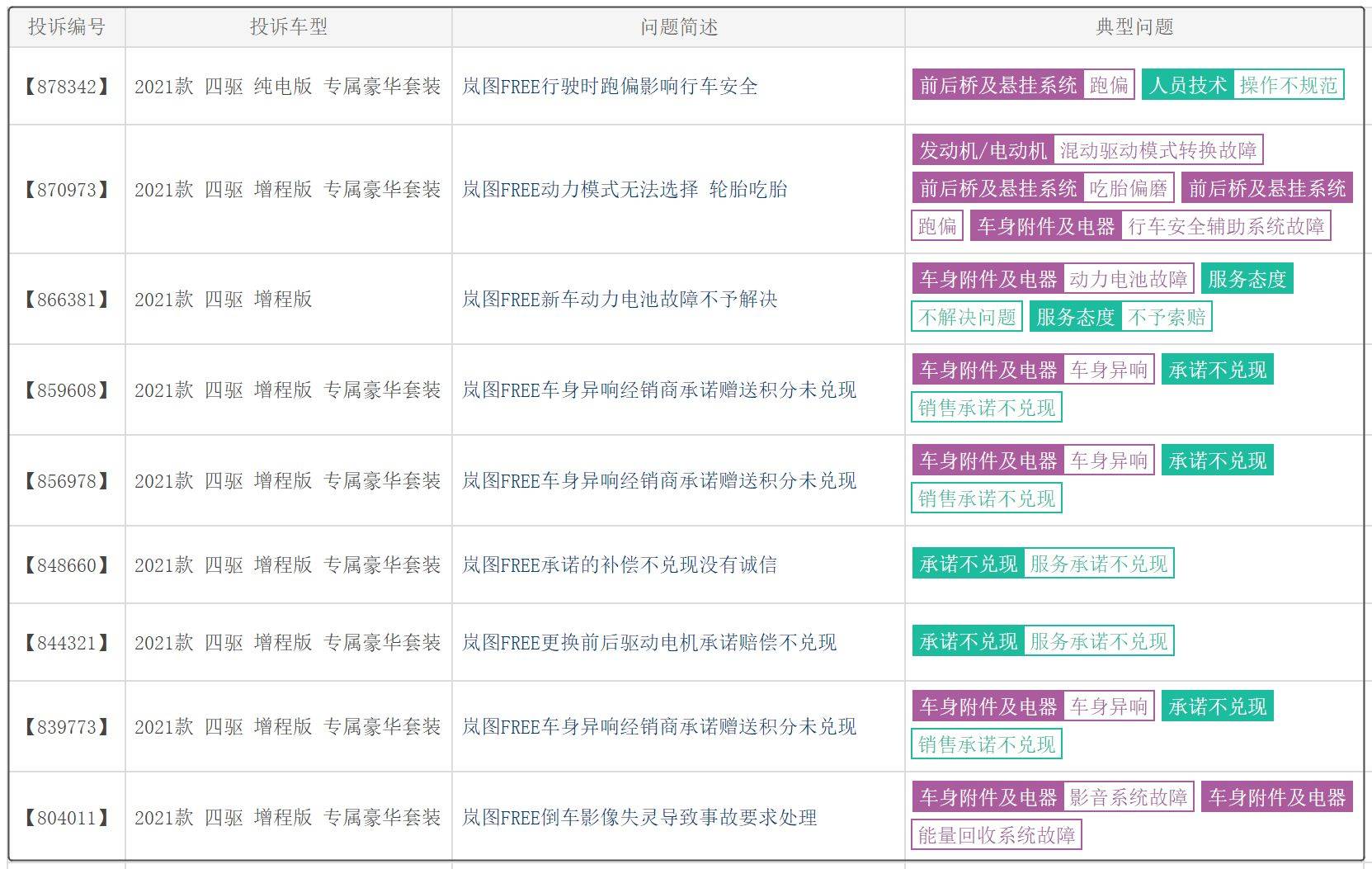Viewport: 1372px width, 869px height.
Task: Select complaint number 【878342】
Action: pos(67,86)
